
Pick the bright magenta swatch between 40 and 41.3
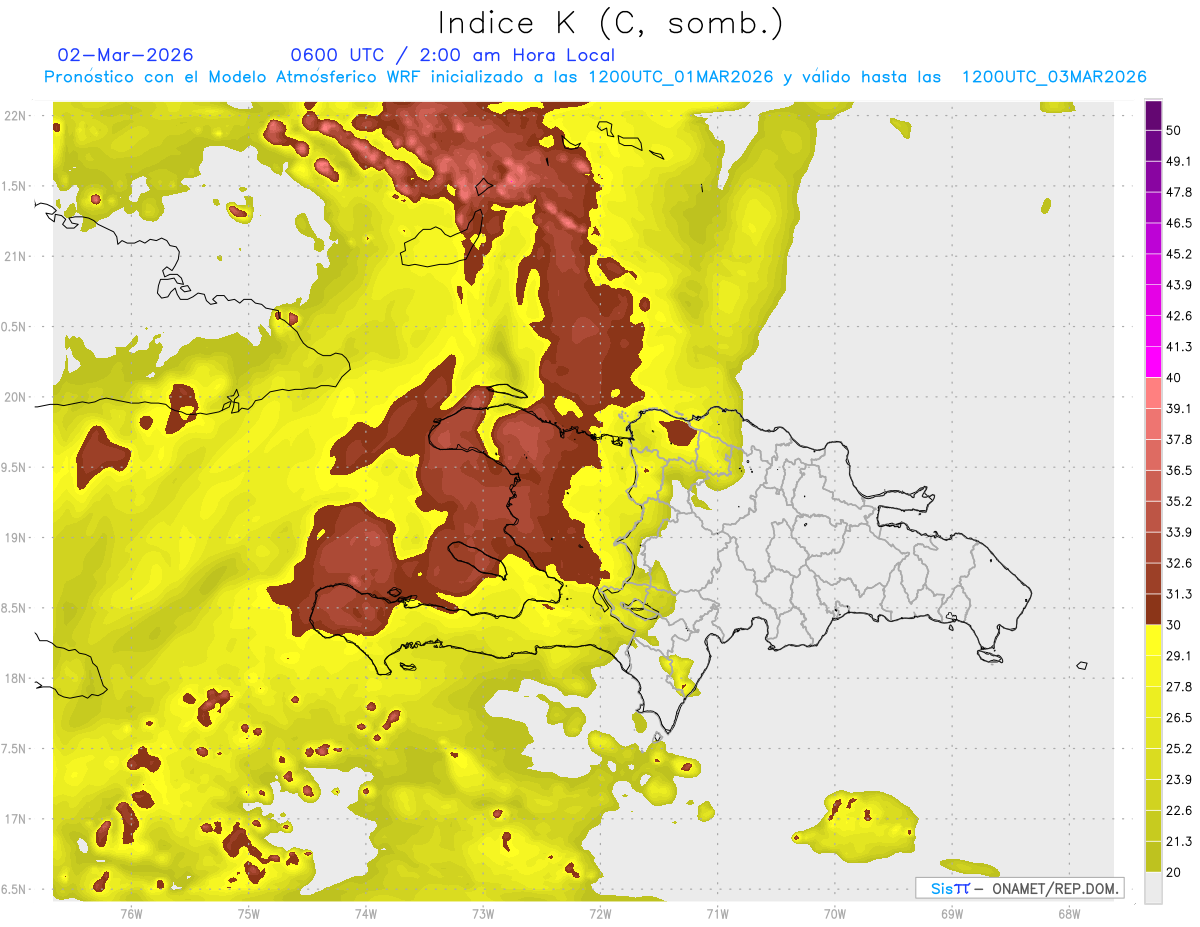coord(1153,362)
